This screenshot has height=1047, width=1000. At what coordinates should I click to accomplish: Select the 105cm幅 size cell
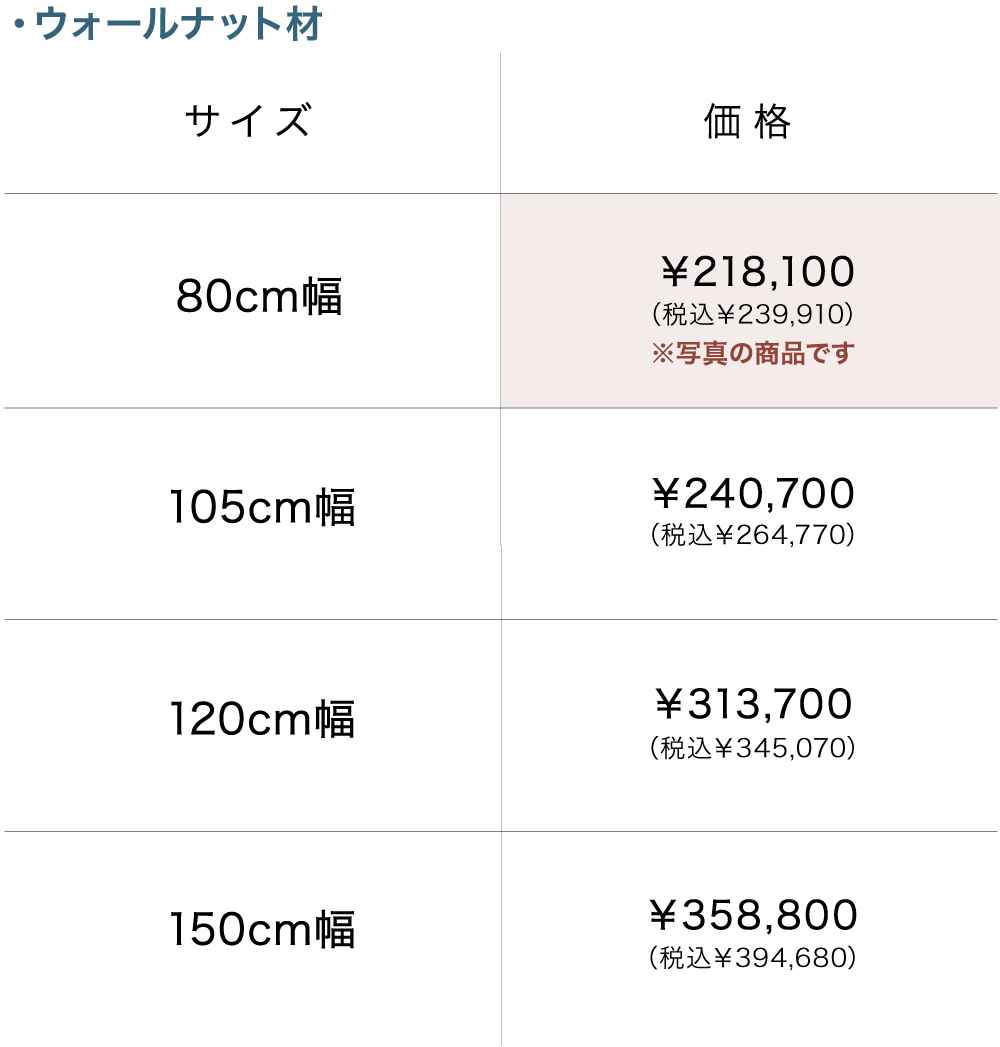262,508
